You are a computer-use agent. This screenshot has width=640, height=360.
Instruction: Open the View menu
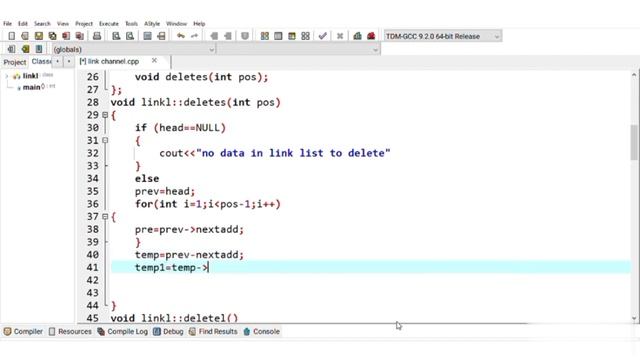63,24
